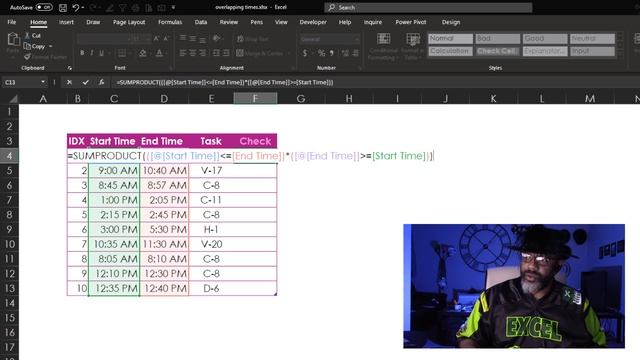The height and width of the screenshot is (360, 640).
Task: Apply the Calculation cell style
Action: [450, 51]
